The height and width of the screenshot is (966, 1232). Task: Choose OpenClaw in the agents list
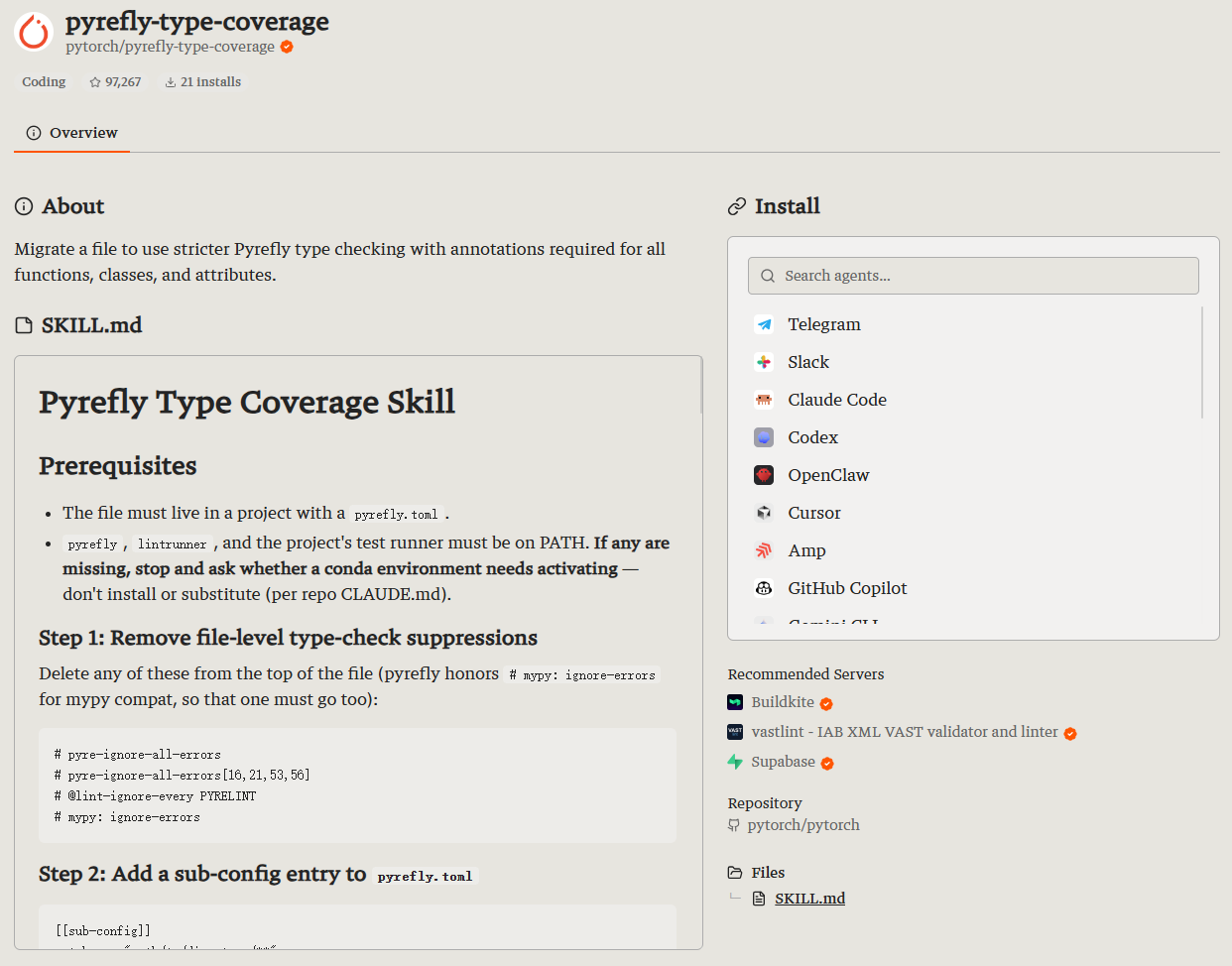click(x=828, y=475)
